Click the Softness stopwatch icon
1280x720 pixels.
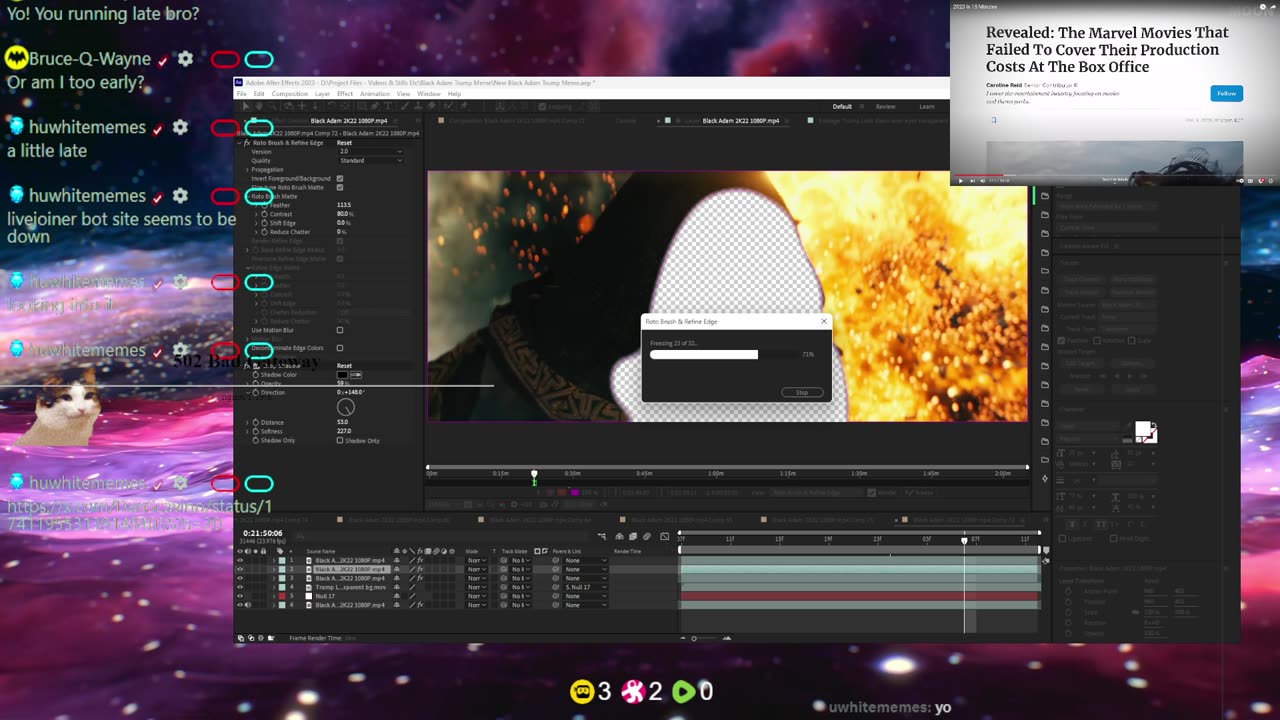pos(256,431)
